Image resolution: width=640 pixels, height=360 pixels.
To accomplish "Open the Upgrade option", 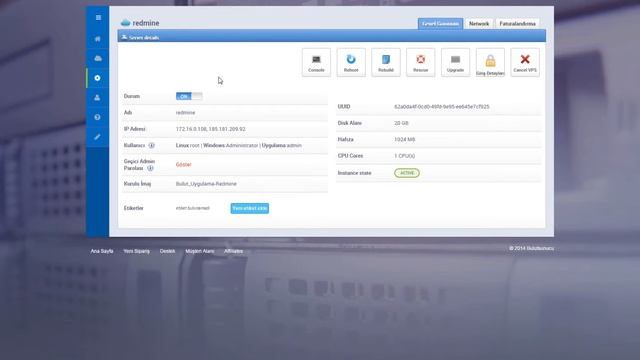I will tap(456, 62).
